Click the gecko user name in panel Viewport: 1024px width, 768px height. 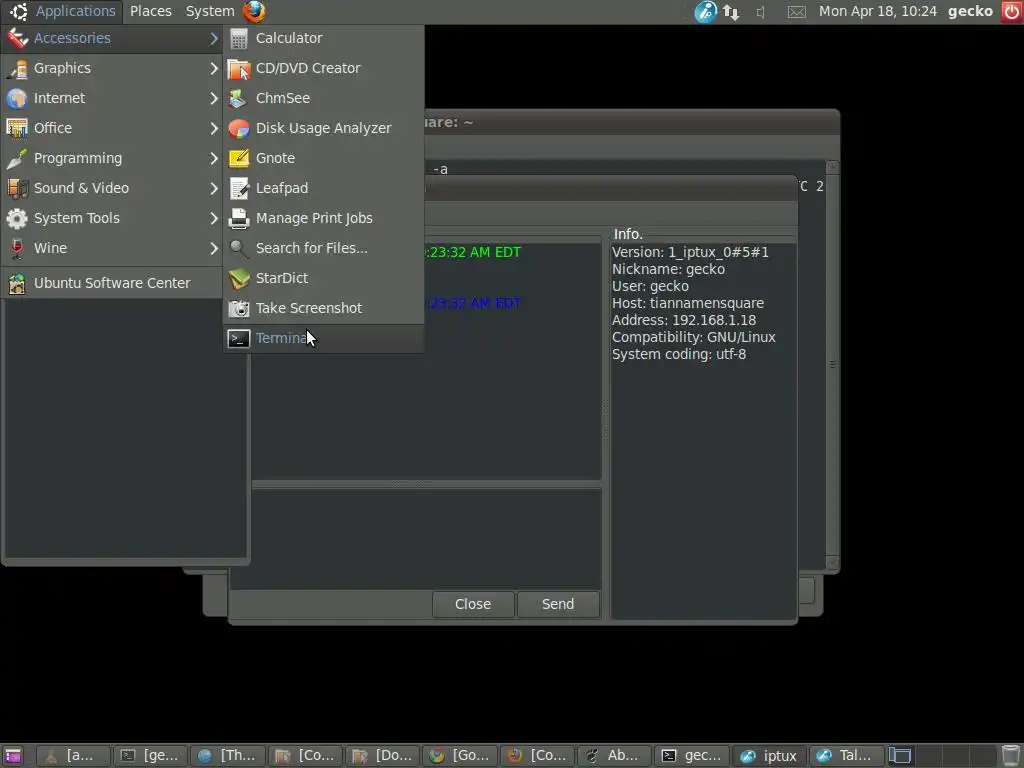point(970,11)
